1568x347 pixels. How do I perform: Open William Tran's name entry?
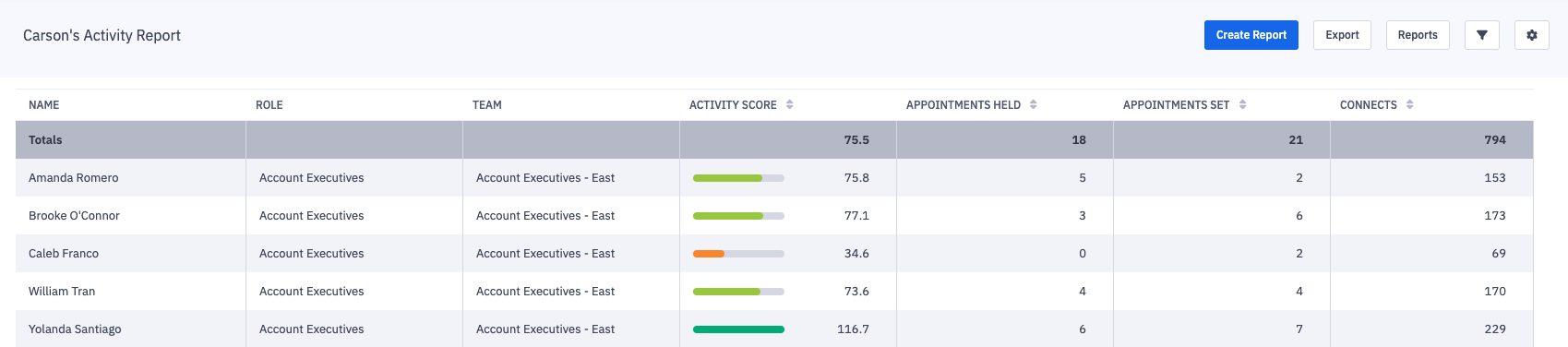(x=62, y=292)
